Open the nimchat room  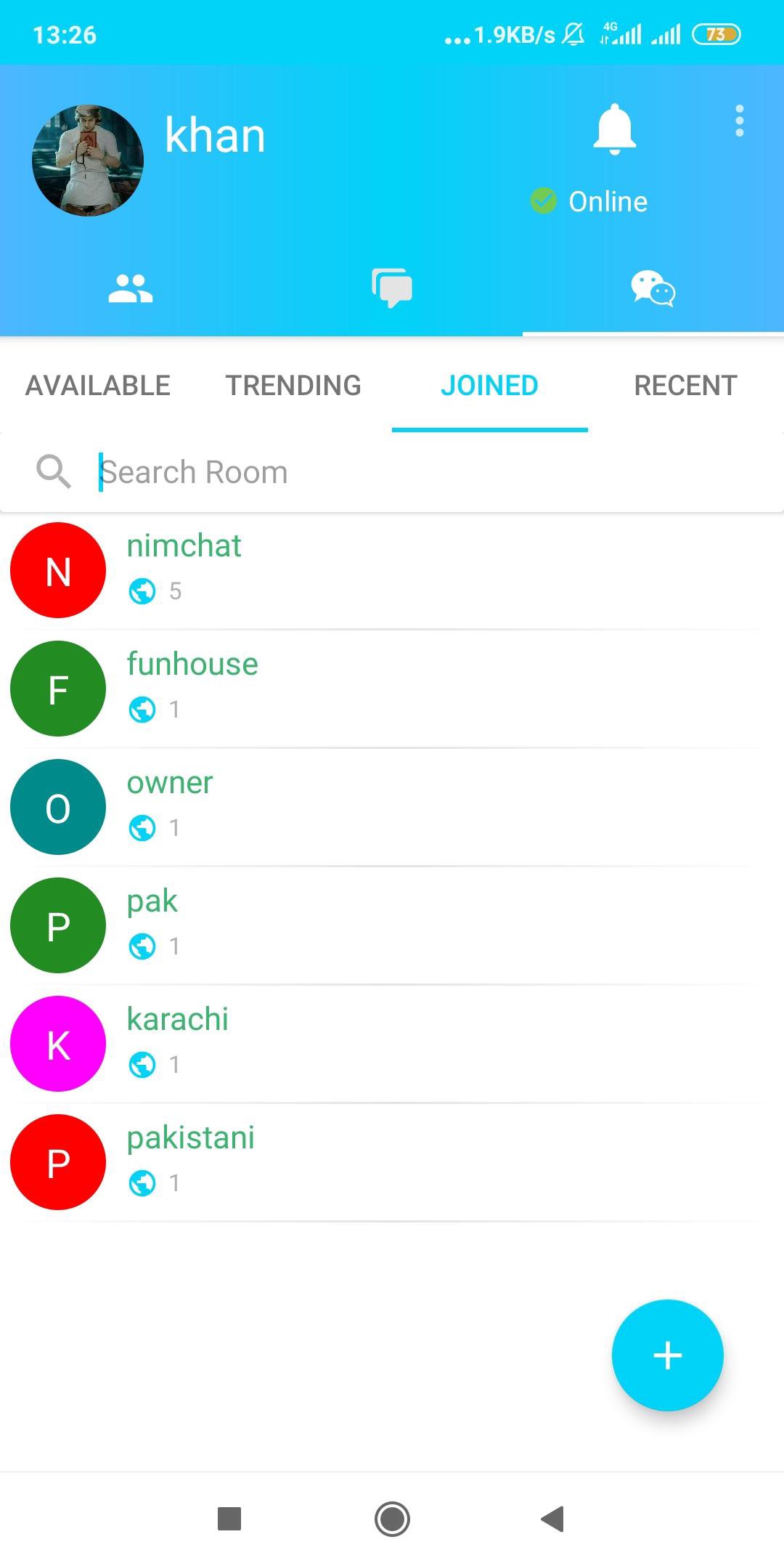392,570
